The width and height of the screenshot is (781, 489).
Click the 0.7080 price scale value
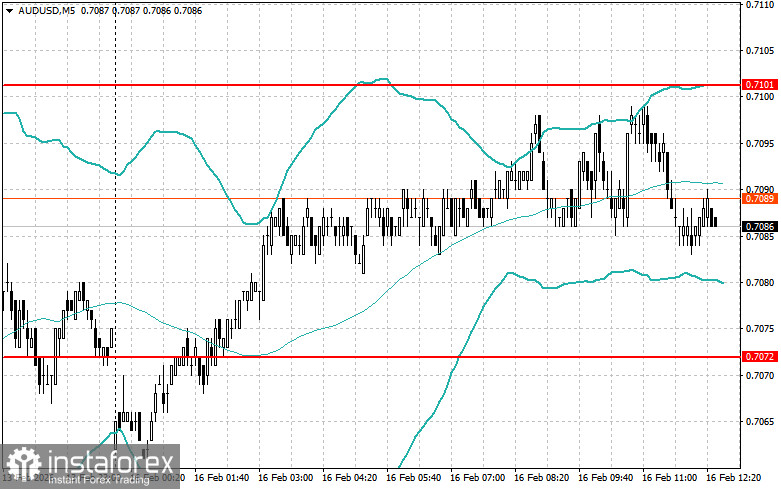tap(760, 283)
